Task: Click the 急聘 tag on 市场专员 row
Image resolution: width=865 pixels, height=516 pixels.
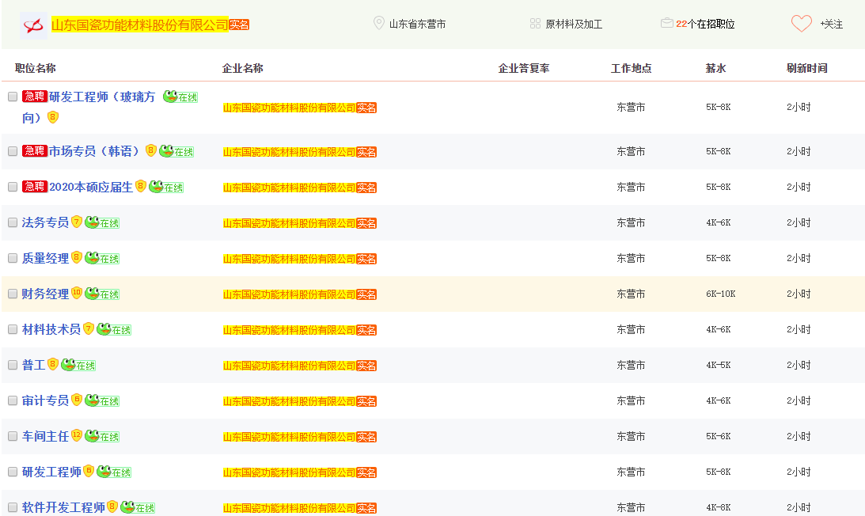Action: point(34,151)
